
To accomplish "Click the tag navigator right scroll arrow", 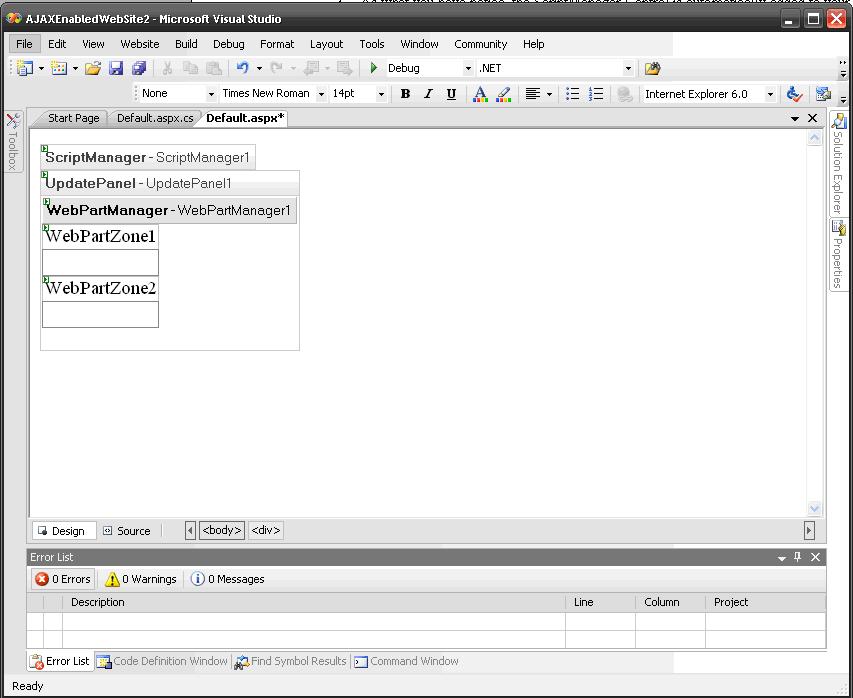I will click(809, 530).
